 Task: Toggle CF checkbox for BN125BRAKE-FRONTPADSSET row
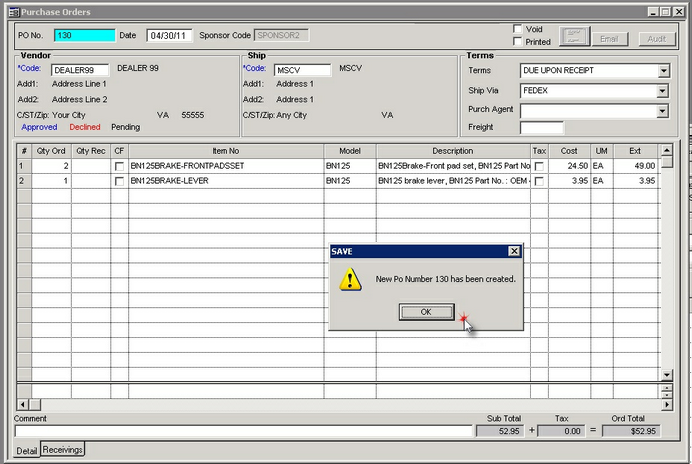[119, 166]
